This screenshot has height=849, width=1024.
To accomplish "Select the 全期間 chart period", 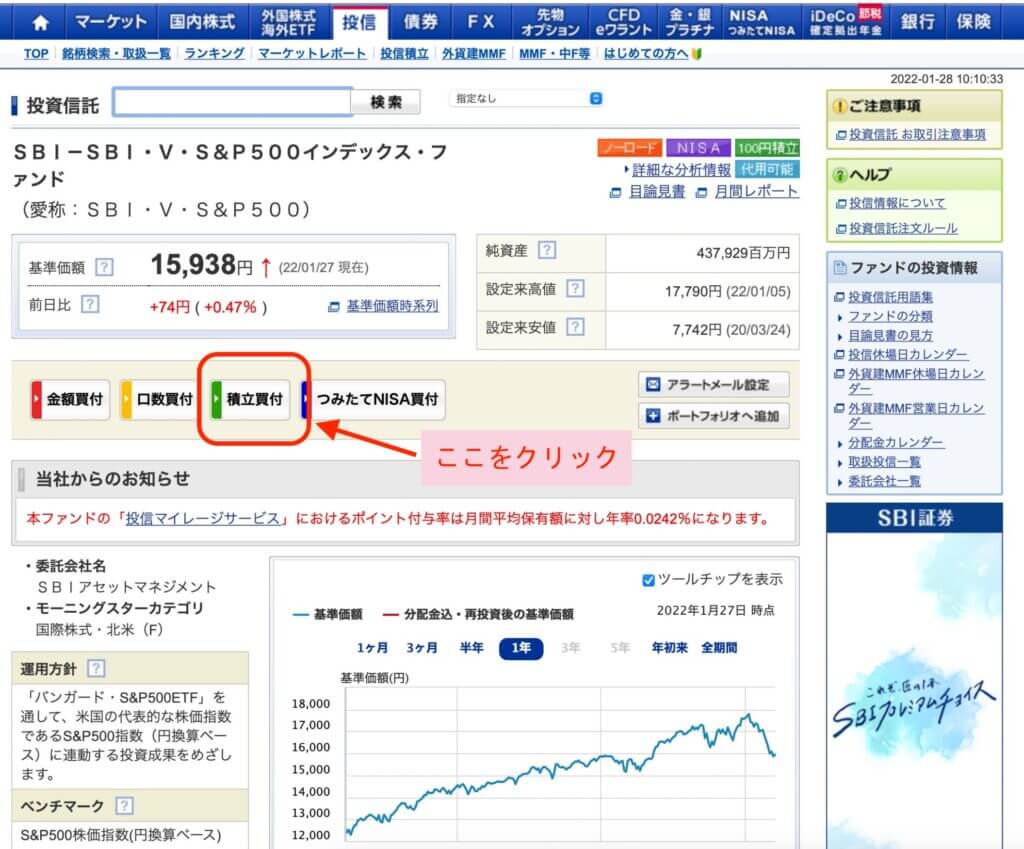I will click(719, 648).
